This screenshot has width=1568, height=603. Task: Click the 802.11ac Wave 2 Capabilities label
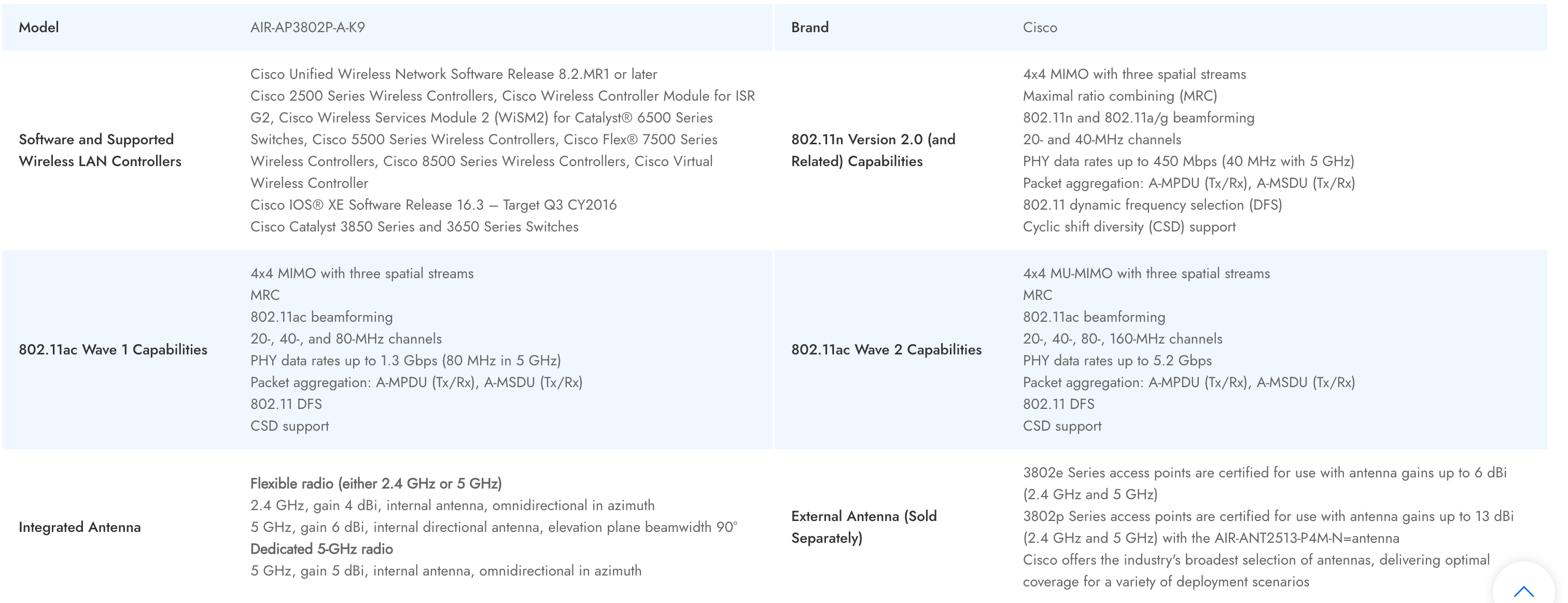886,350
